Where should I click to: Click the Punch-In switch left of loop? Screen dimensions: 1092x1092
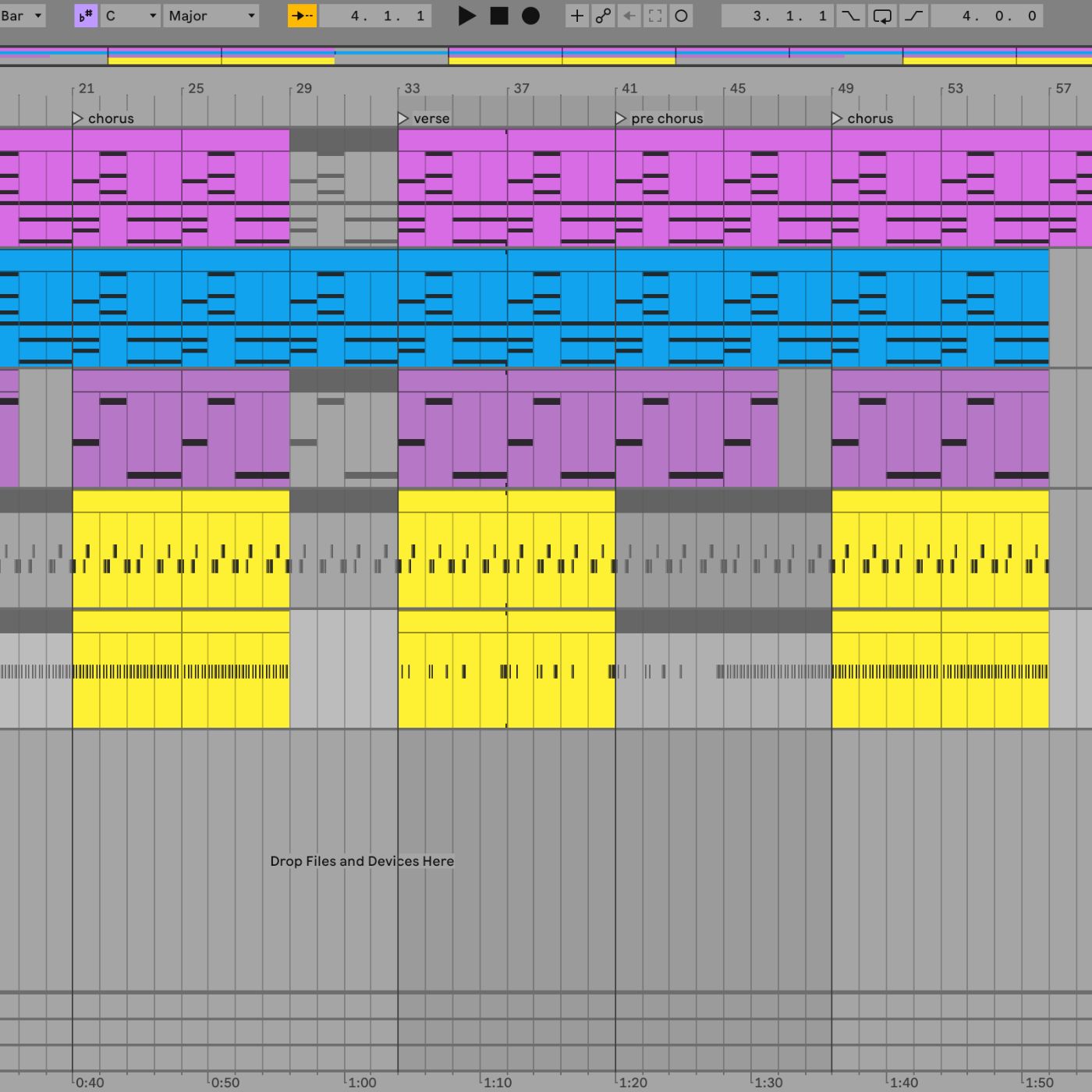[849, 15]
